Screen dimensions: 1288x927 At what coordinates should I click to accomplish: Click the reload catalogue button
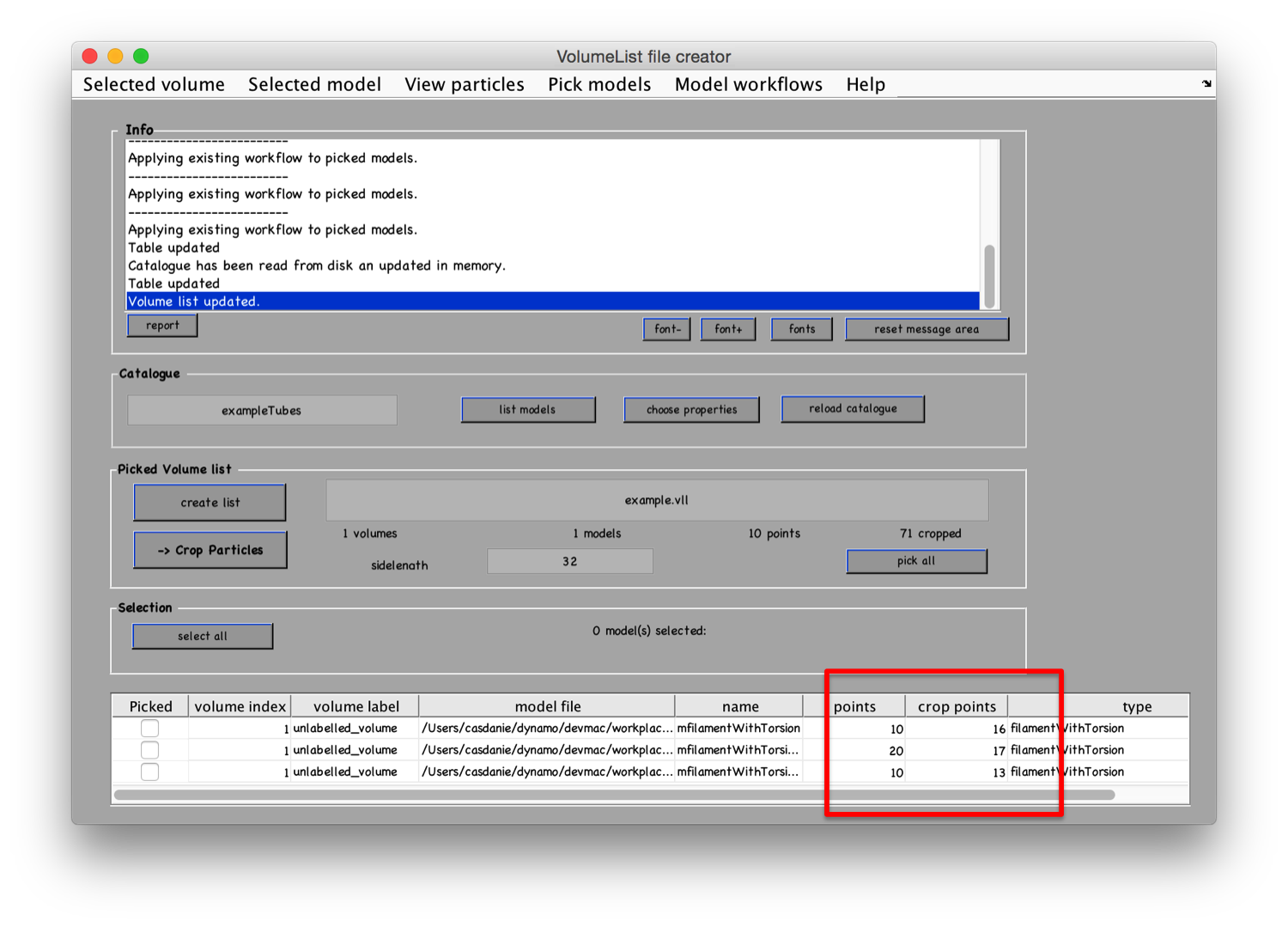point(853,409)
